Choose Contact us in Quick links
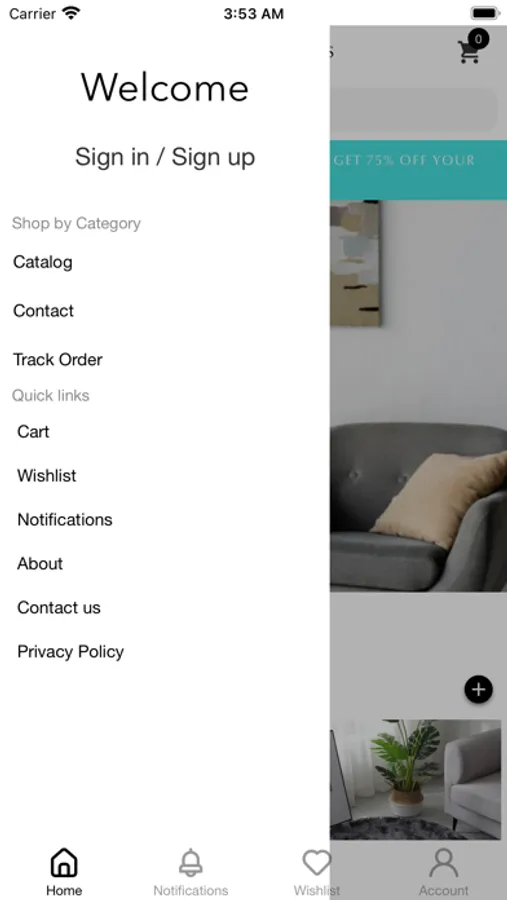Screen dimensions: 507x900 pyautogui.click(x=59, y=607)
